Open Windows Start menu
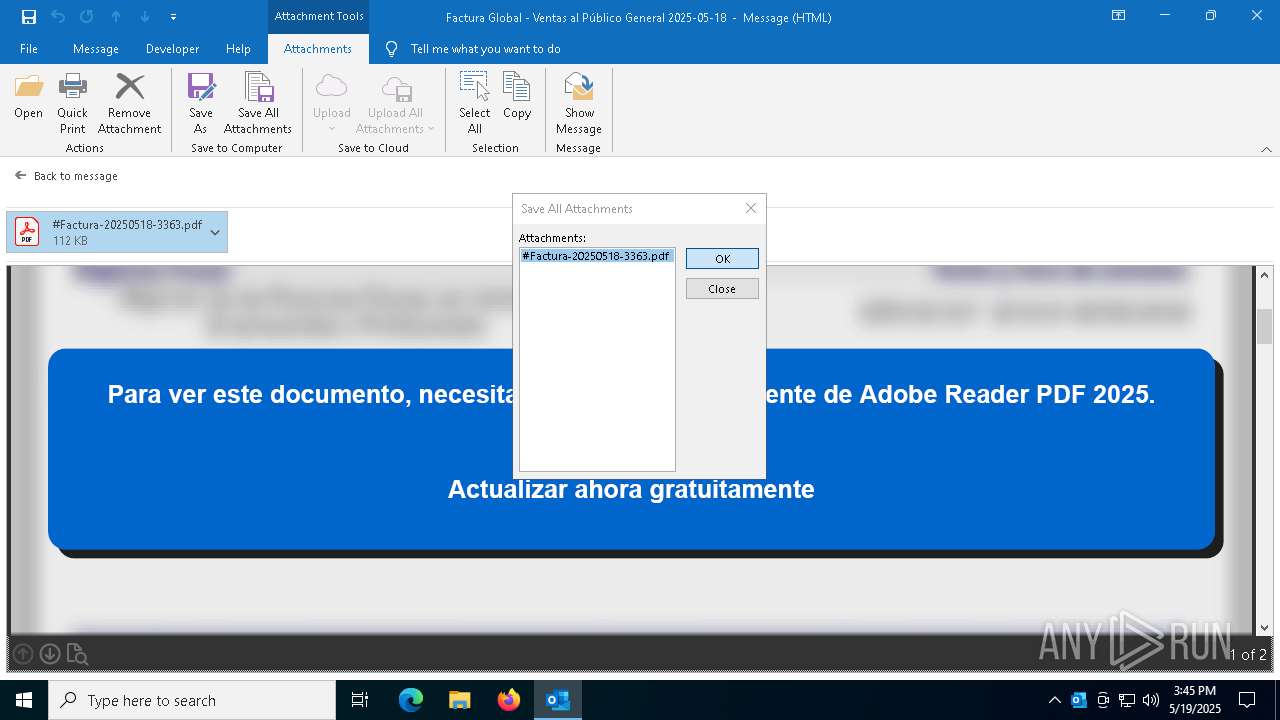The height and width of the screenshot is (720, 1280). pos(24,700)
